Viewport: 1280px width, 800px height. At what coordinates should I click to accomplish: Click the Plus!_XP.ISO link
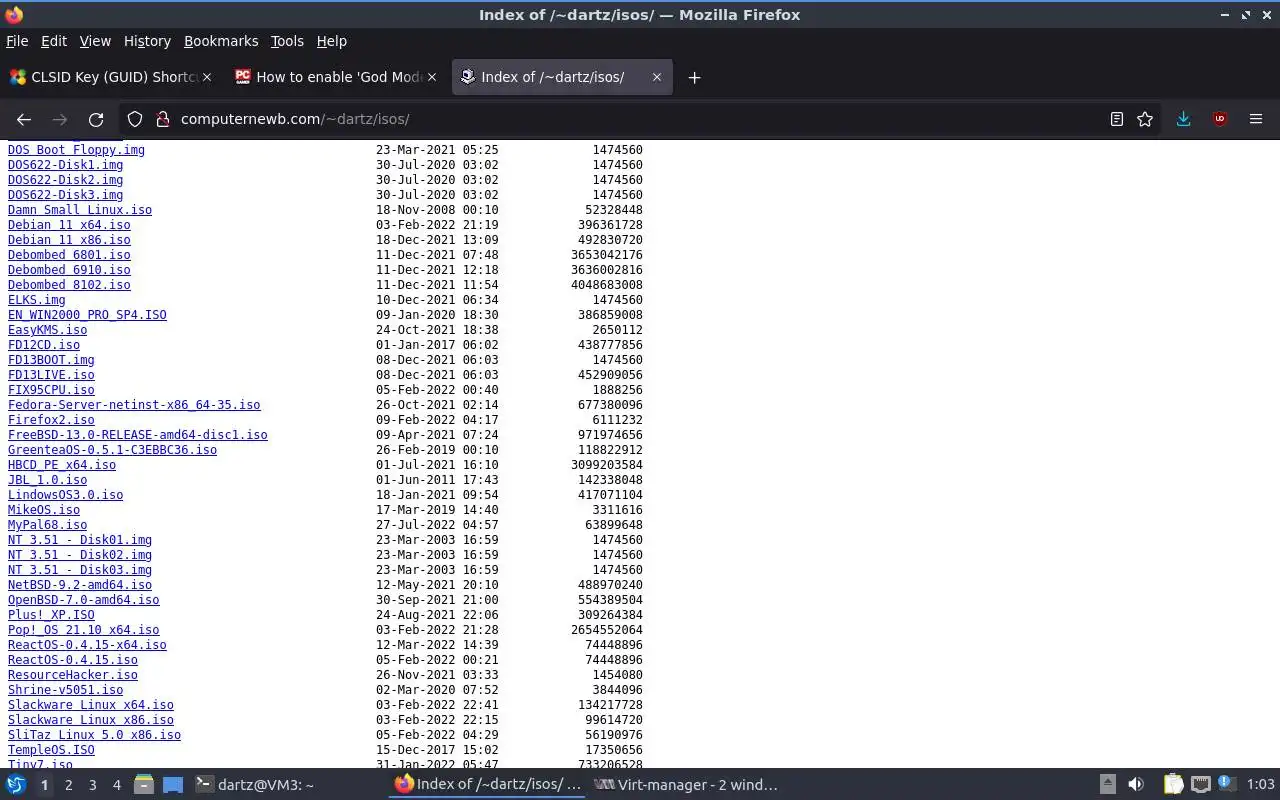pos(51,615)
